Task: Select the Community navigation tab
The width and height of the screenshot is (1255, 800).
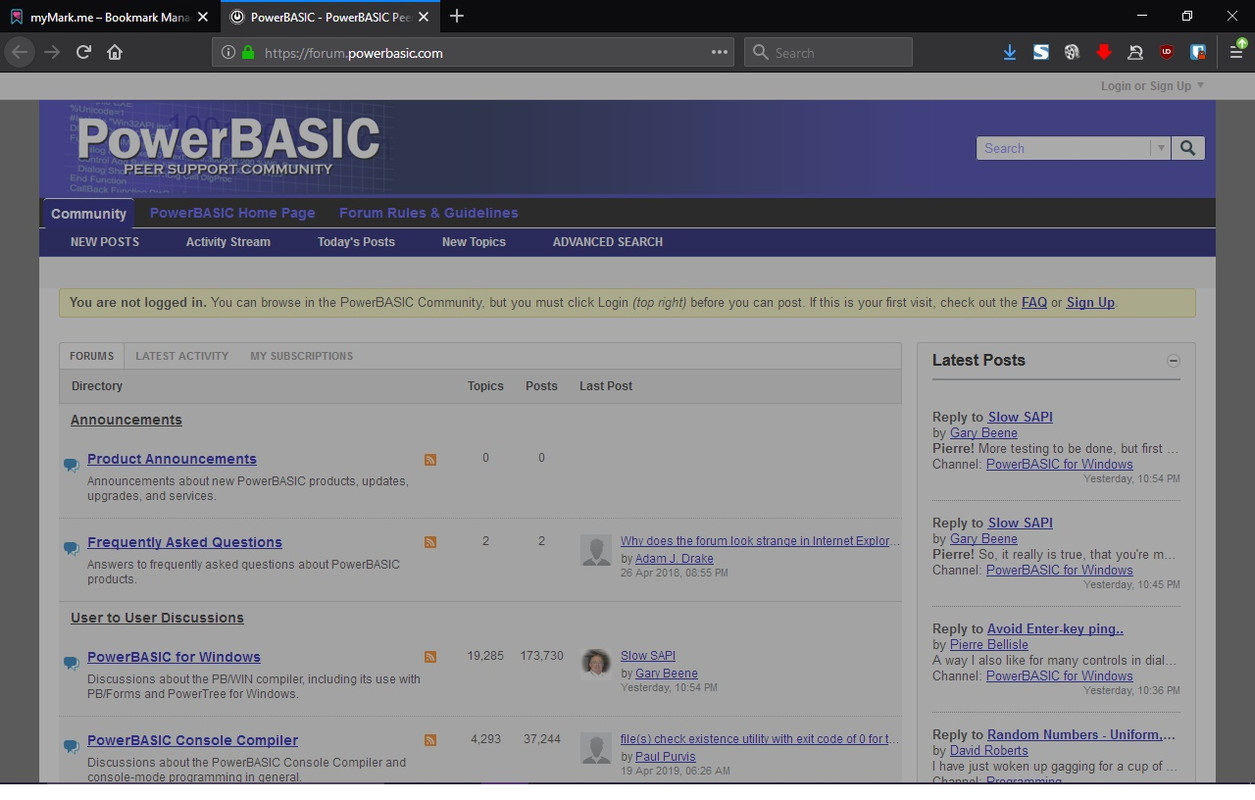Action: [x=89, y=213]
